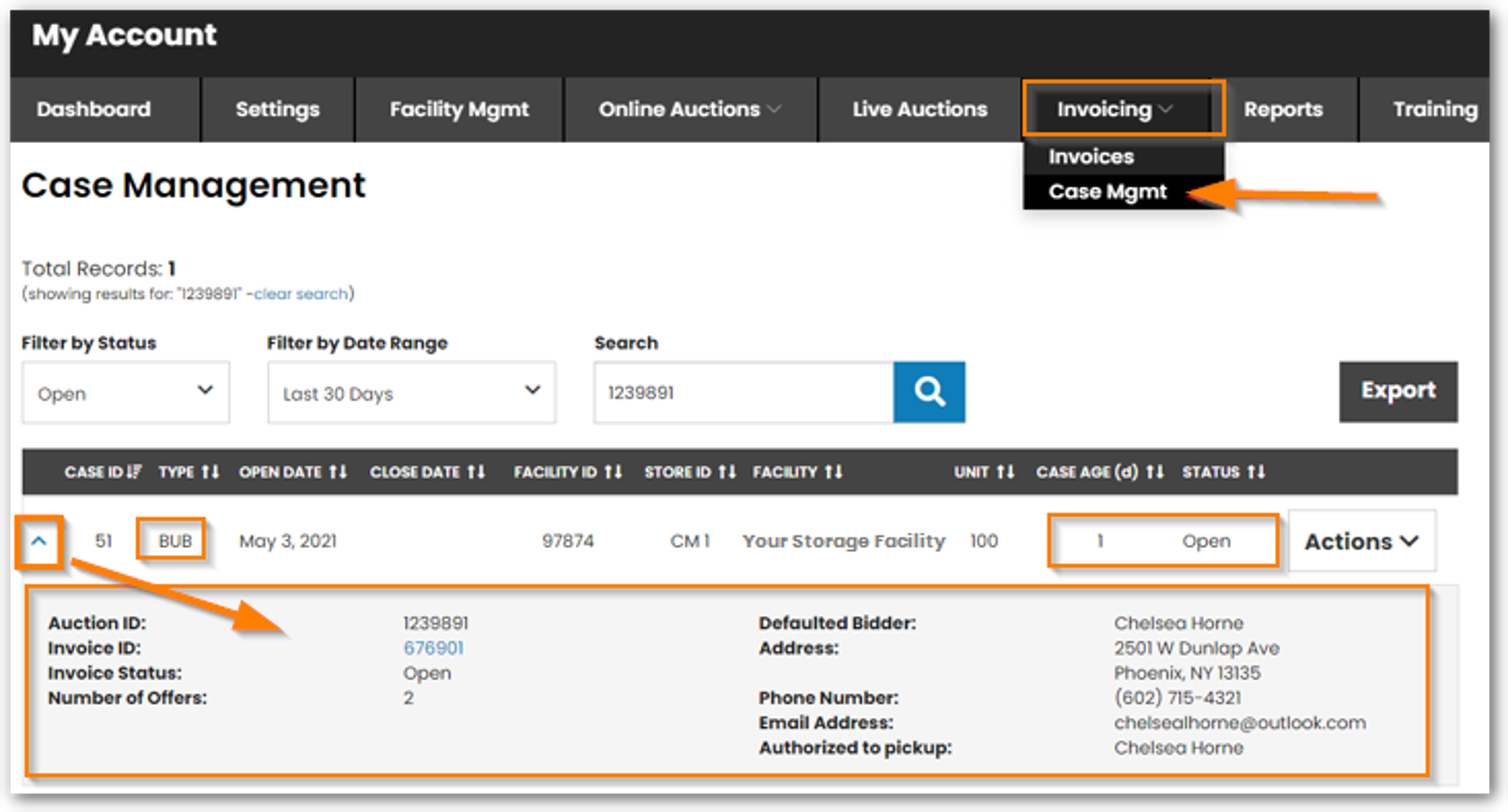Open the Facility Mgmt tab

click(x=459, y=109)
